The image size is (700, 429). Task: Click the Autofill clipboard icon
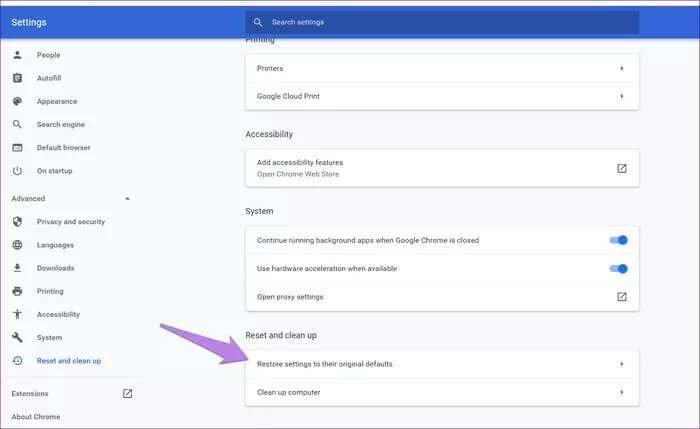pyautogui.click(x=17, y=78)
